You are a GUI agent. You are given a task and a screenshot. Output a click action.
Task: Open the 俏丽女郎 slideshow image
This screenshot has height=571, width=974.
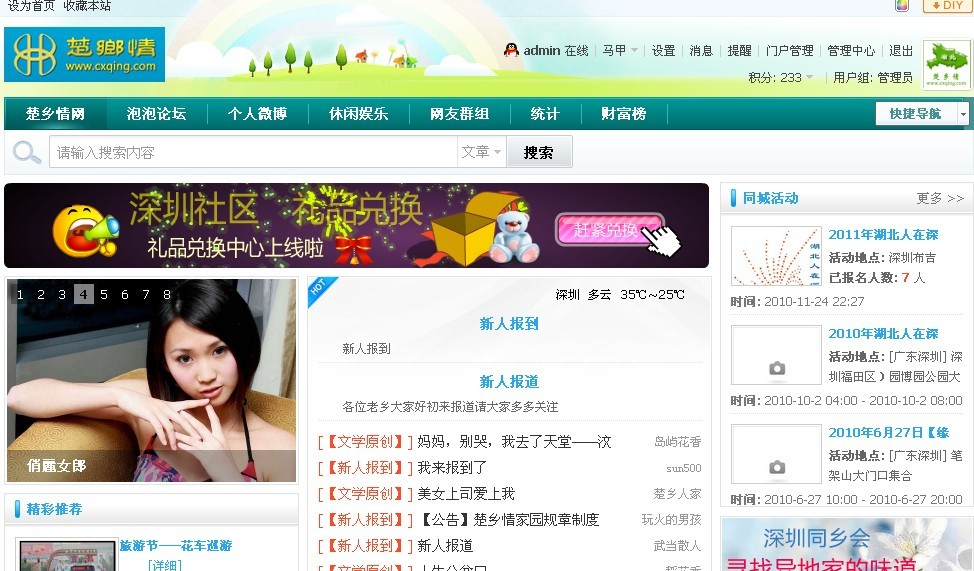tap(152, 380)
